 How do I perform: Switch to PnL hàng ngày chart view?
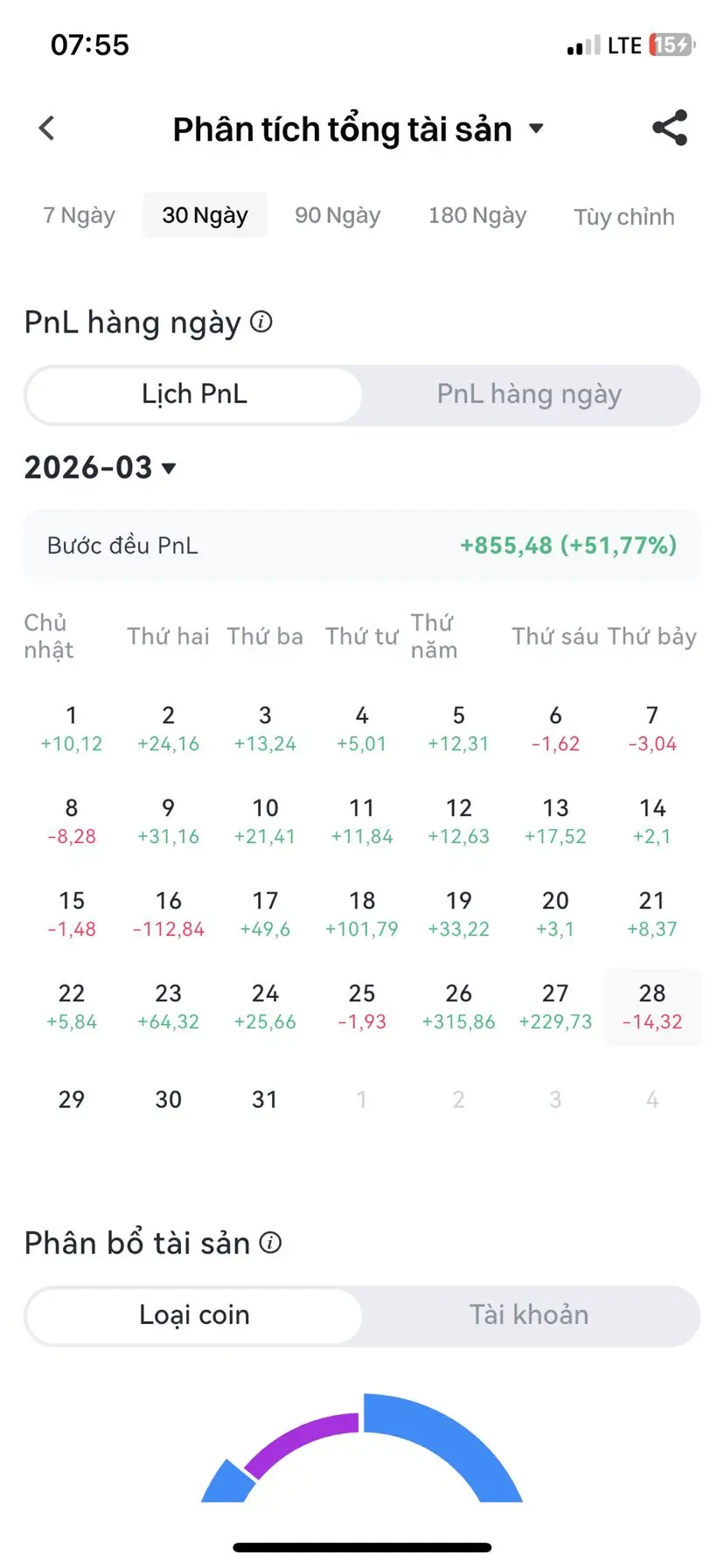pyautogui.click(x=529, y=394)
